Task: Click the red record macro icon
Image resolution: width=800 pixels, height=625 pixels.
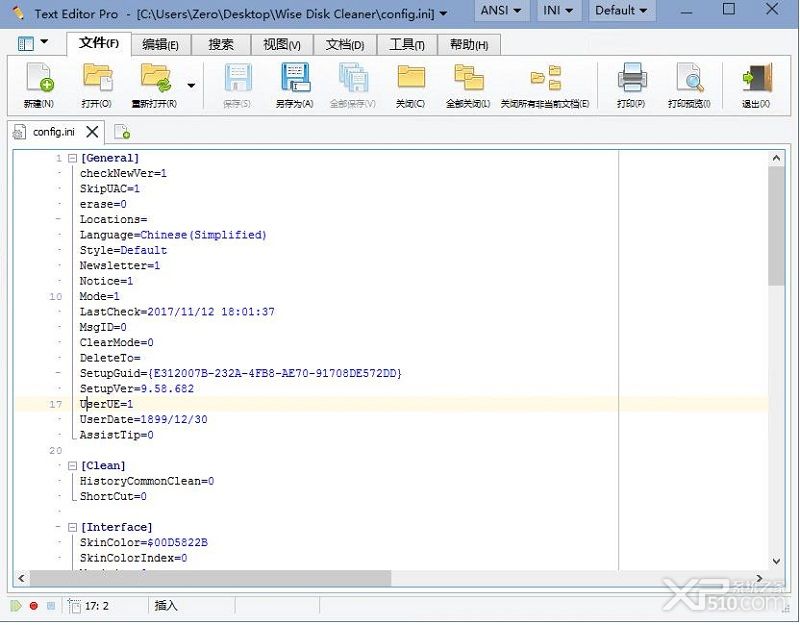Action: tap(34, 606)
